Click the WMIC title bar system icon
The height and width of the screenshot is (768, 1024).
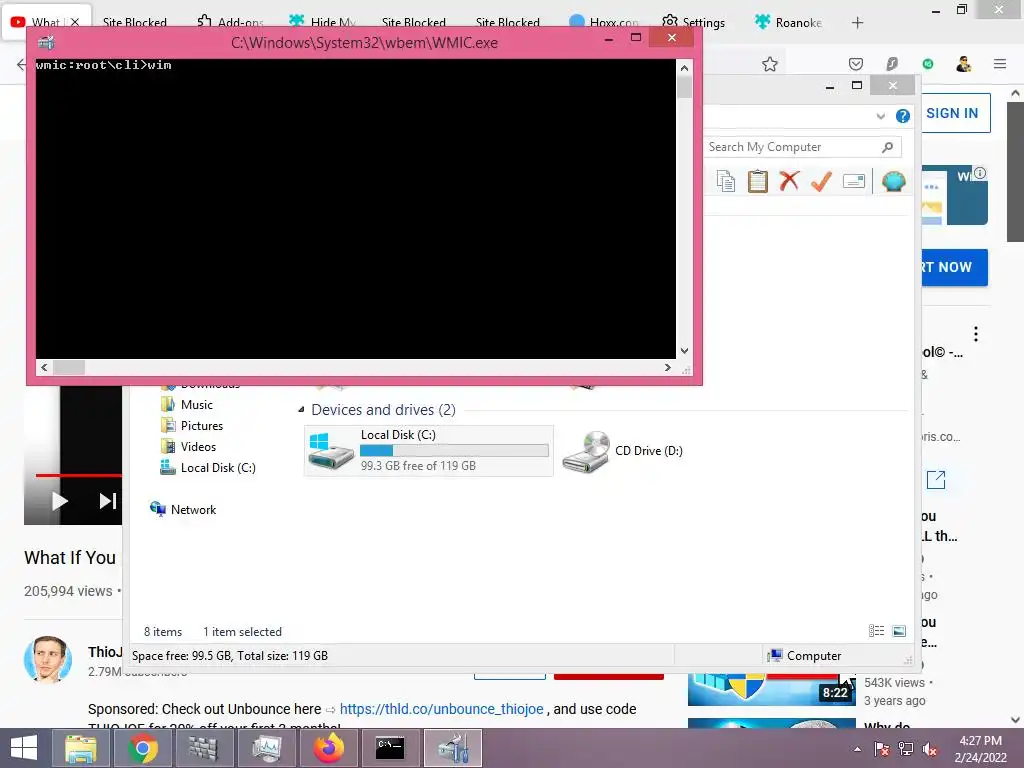coord(46,43)
